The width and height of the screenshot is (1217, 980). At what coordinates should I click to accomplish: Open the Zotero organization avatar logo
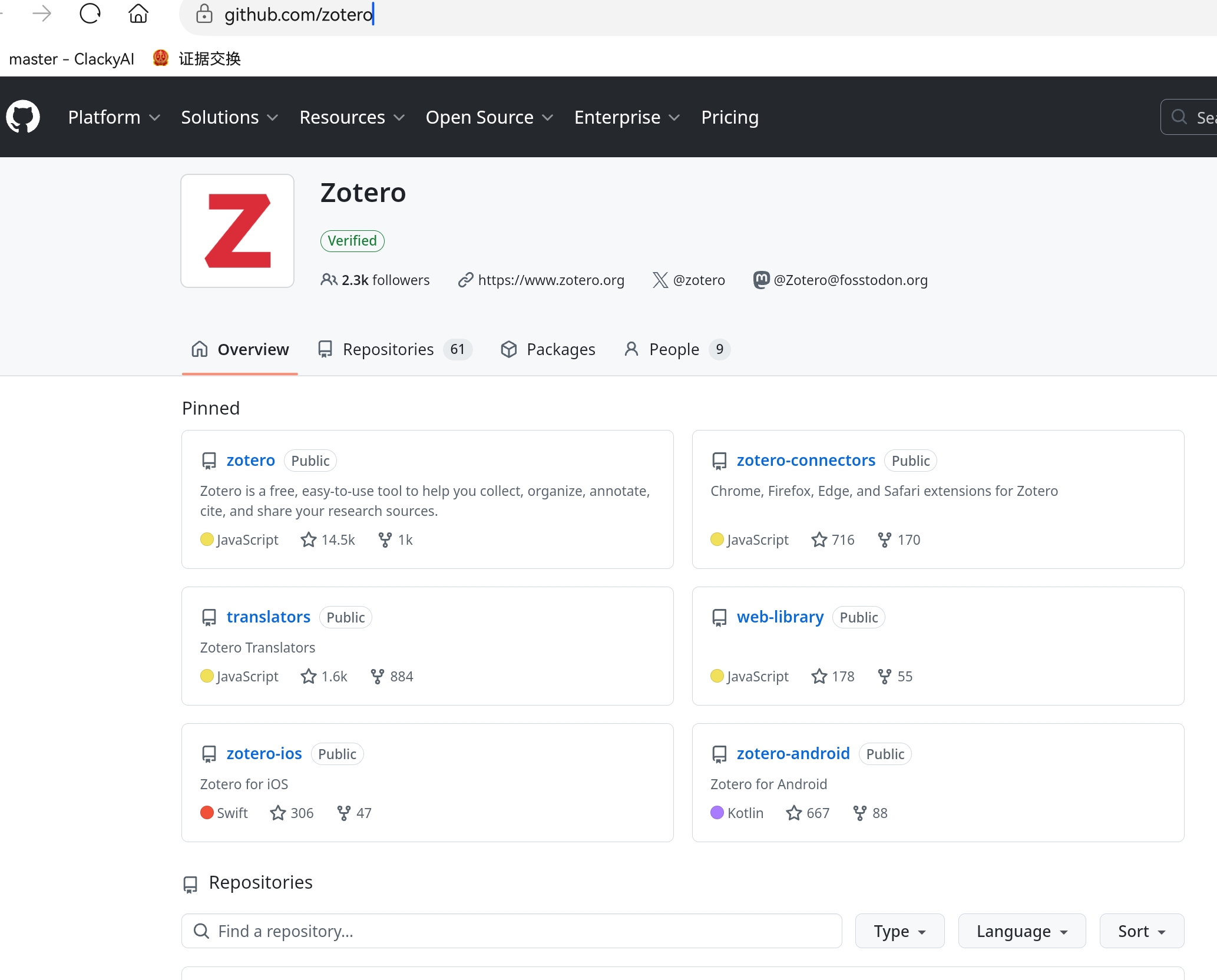237,231
